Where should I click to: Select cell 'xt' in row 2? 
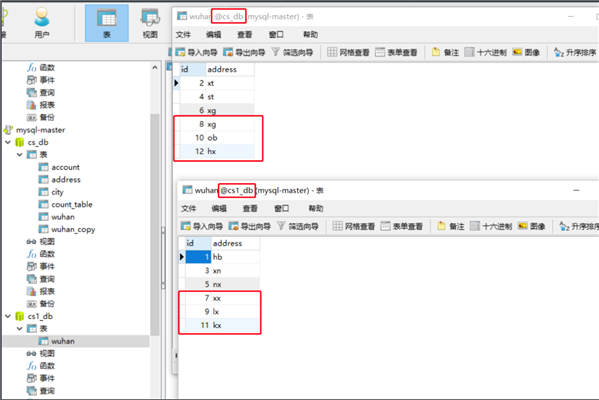[230, 83]
